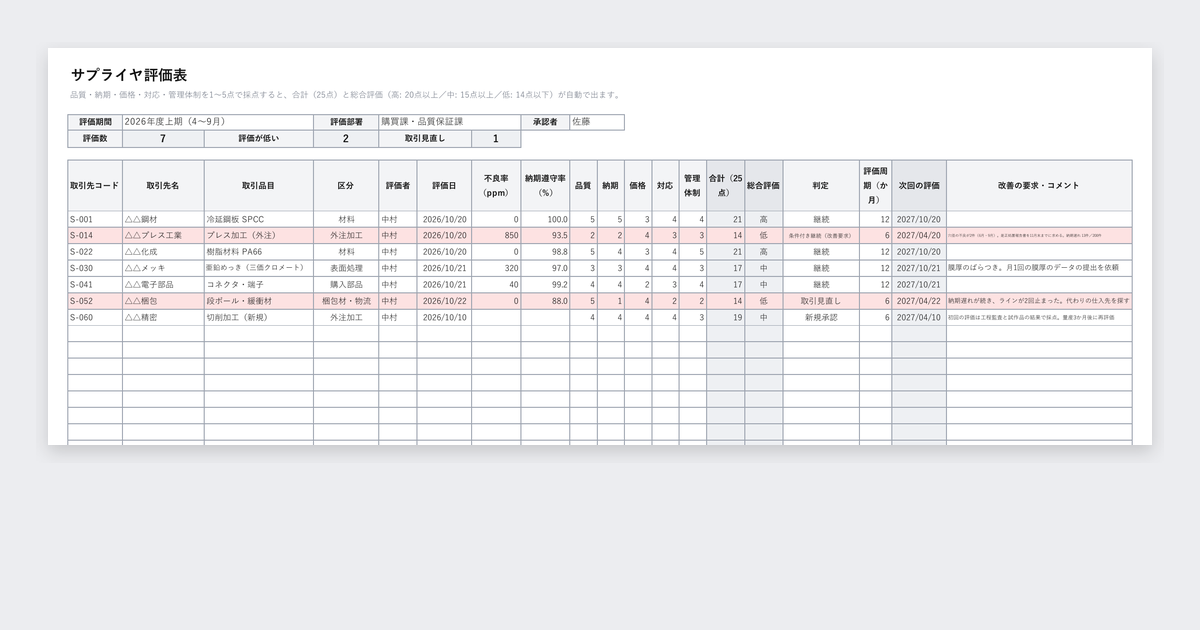This screenshot has height=630, width=1200.
Task: Select the item cell 切削加工（新規）
Action: pos(259,318)
